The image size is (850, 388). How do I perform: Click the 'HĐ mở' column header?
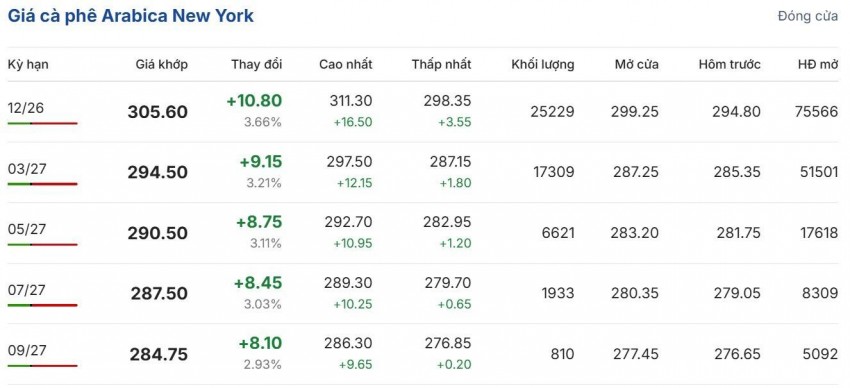818,64
